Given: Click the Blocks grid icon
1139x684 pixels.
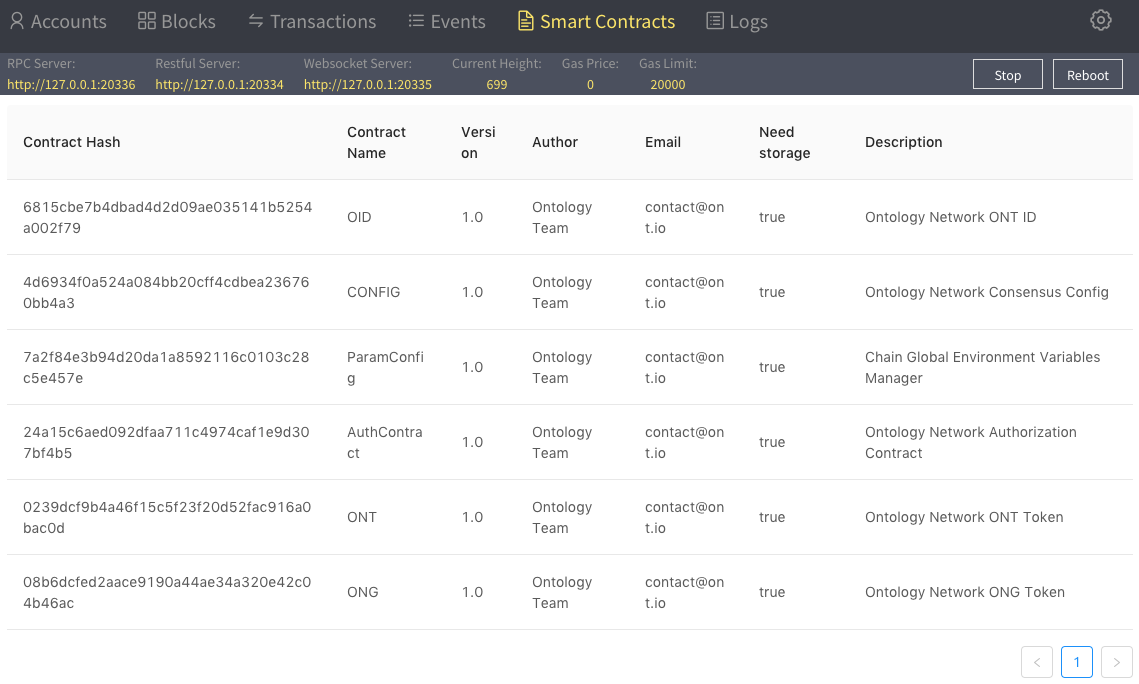Looking at the screenshot, I should pos(147,21).
